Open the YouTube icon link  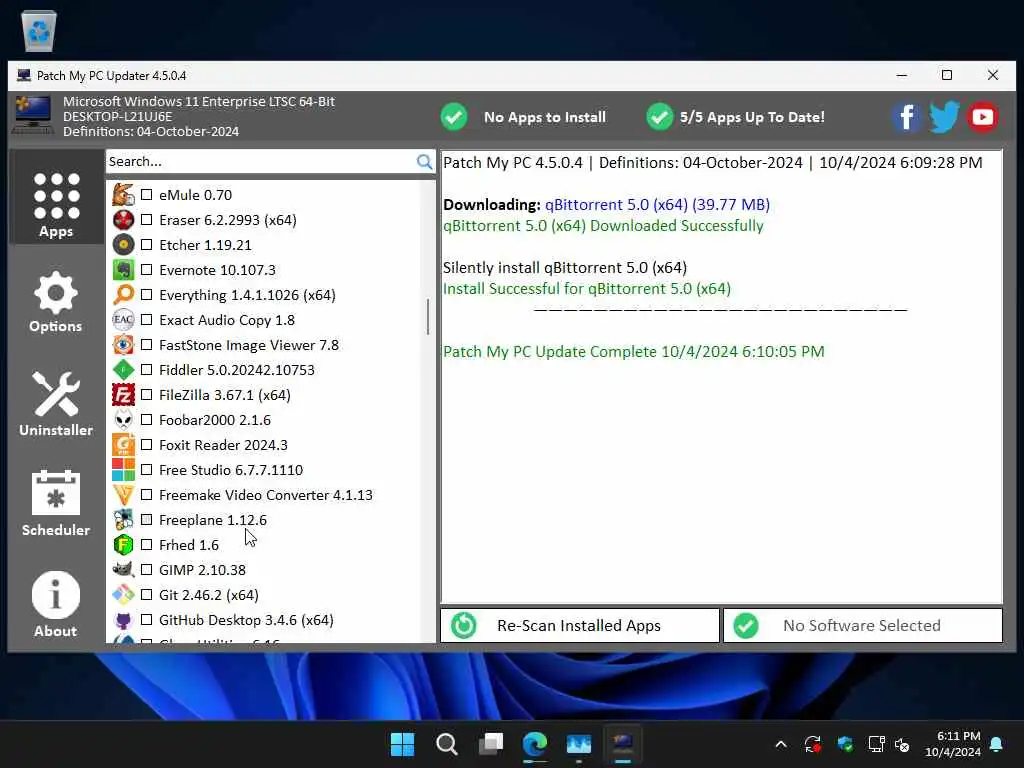(x=982, y=117)
